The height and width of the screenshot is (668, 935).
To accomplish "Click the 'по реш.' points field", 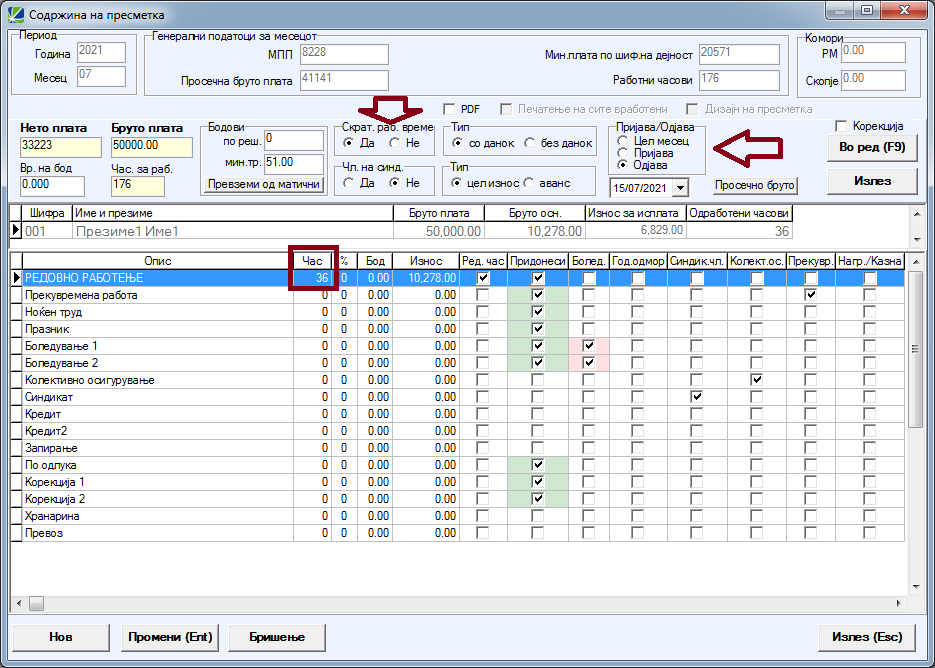I will (x=294, y=140).
